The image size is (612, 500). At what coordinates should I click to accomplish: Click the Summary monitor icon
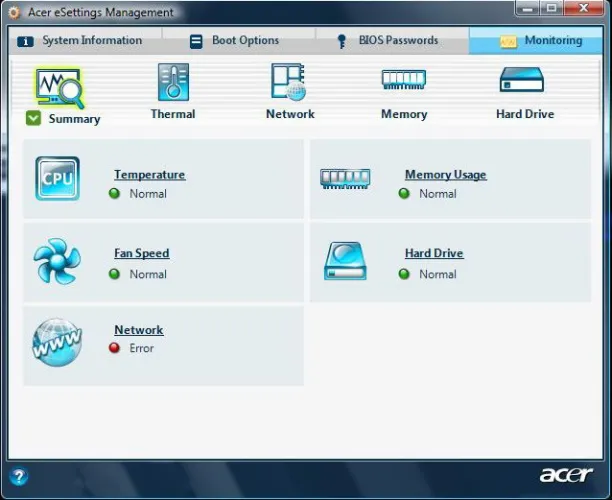point(59,88)
